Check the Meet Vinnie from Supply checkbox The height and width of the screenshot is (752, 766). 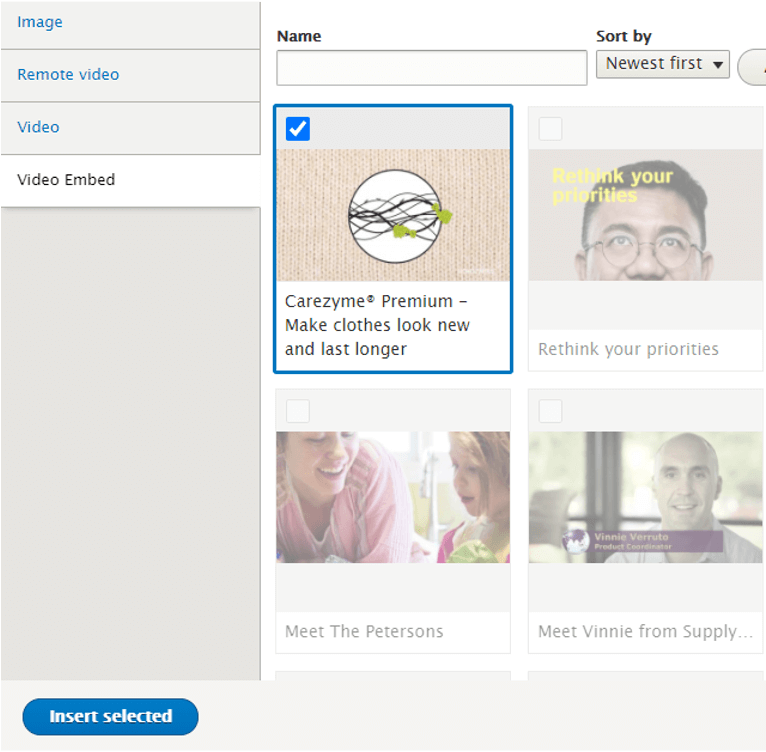click(x=550, y=411)
